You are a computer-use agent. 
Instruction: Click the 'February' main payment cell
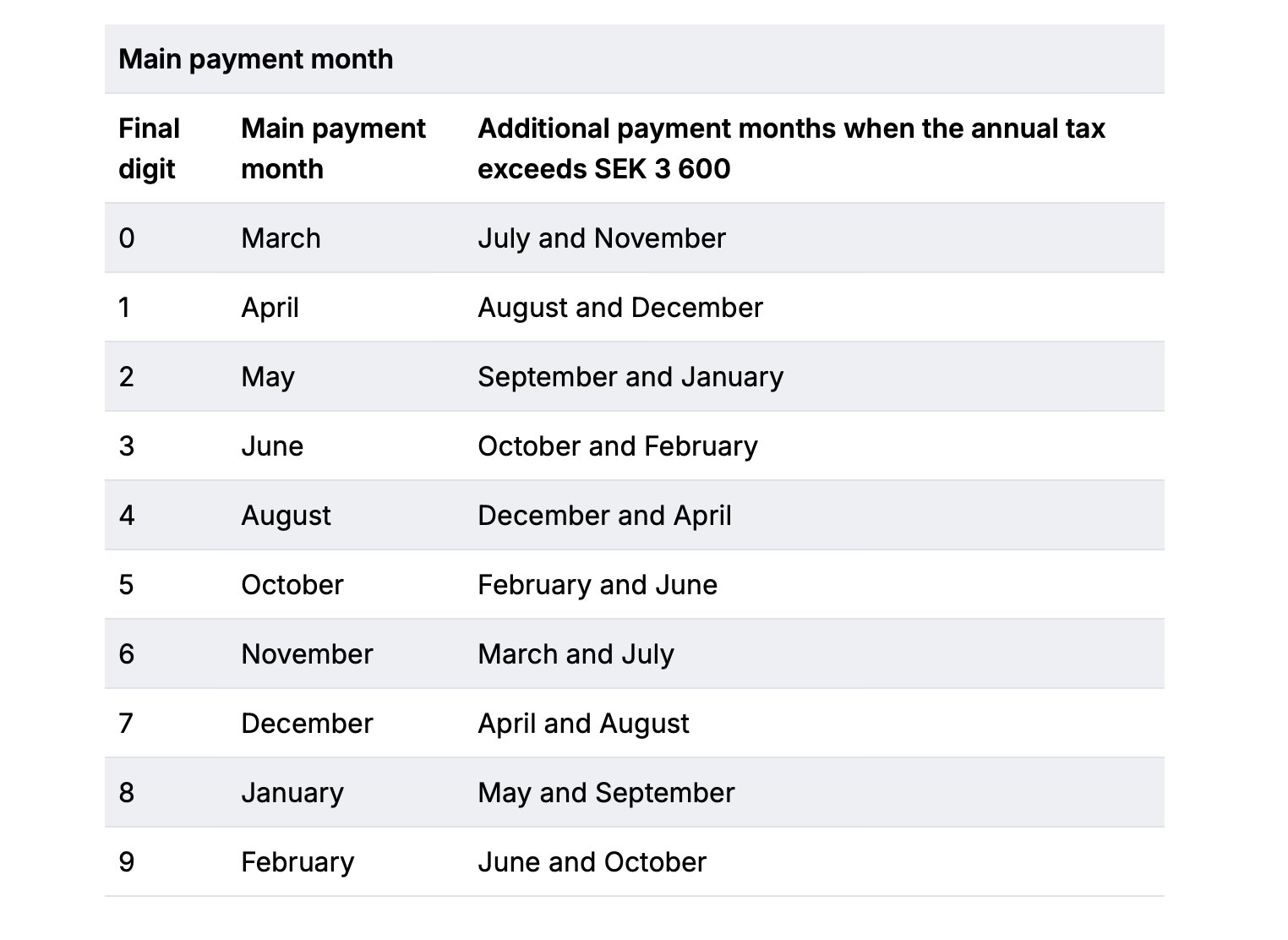tap(297, 862)
